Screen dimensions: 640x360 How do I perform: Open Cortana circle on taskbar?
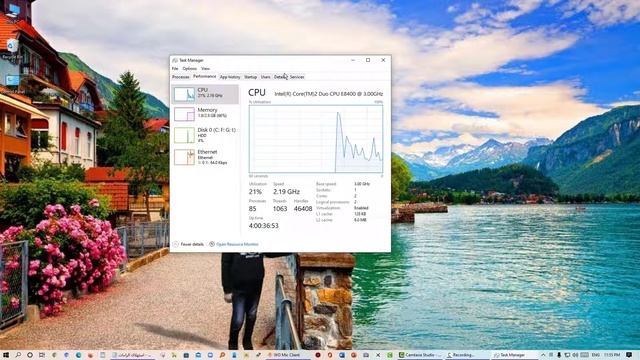coord(30,355)
